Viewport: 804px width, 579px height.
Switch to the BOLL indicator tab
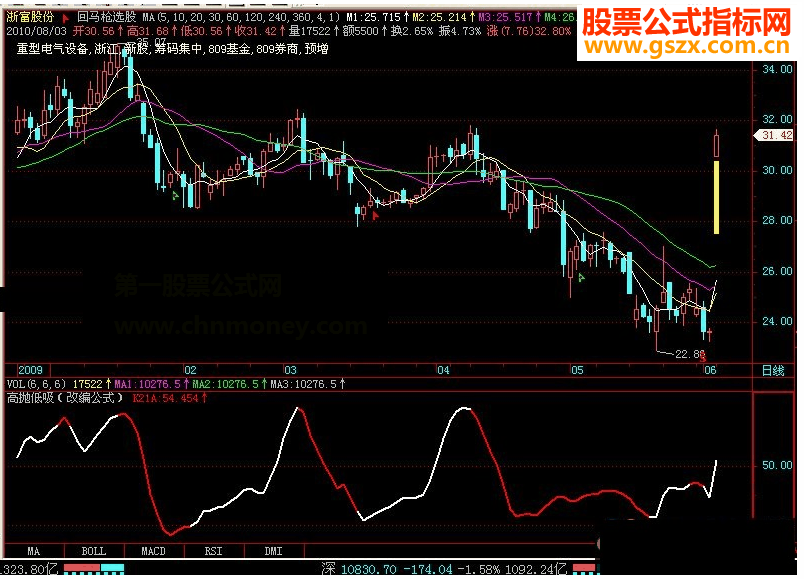pos(93,551)
